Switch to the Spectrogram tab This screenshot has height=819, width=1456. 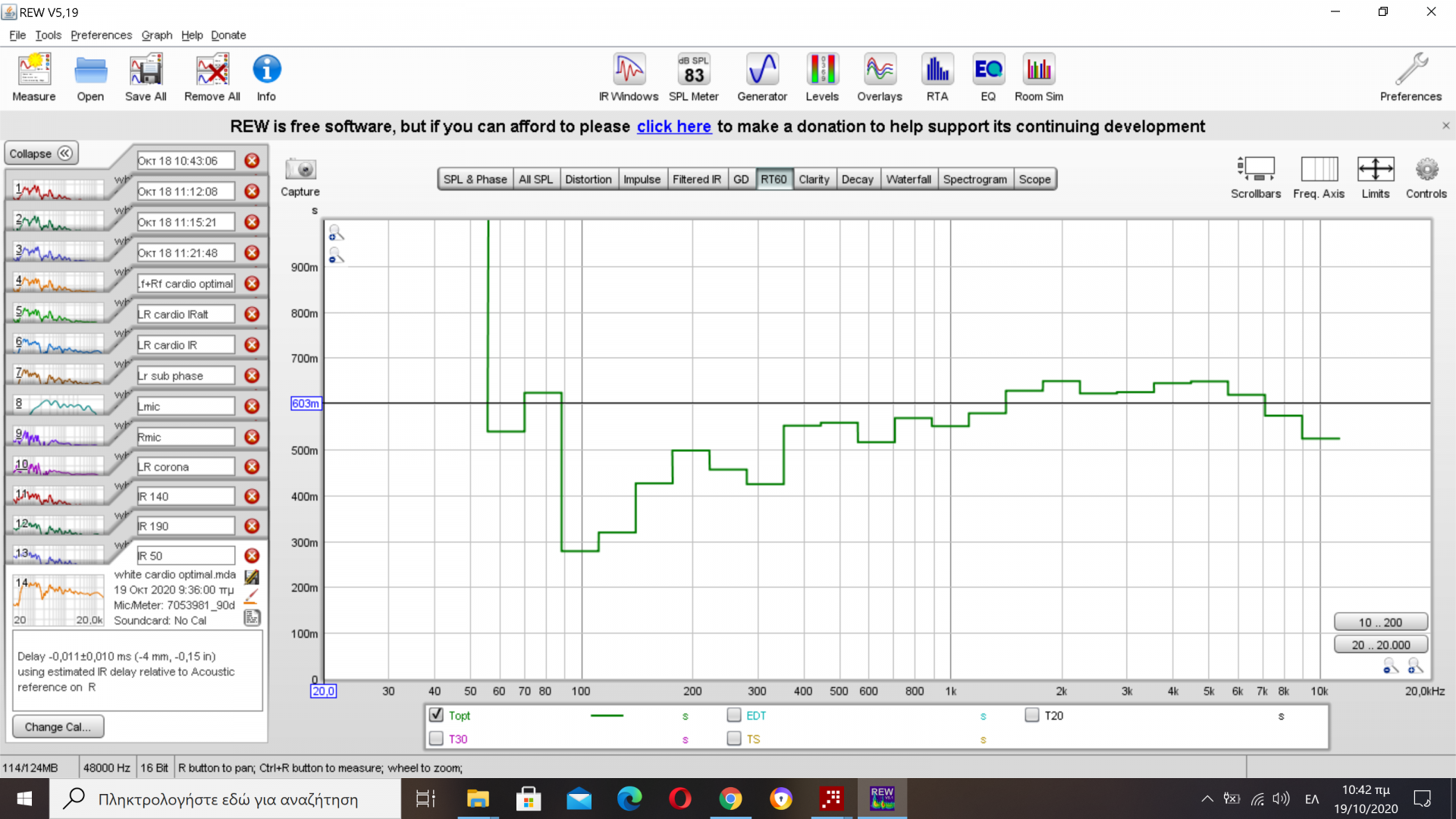[975, 179]
